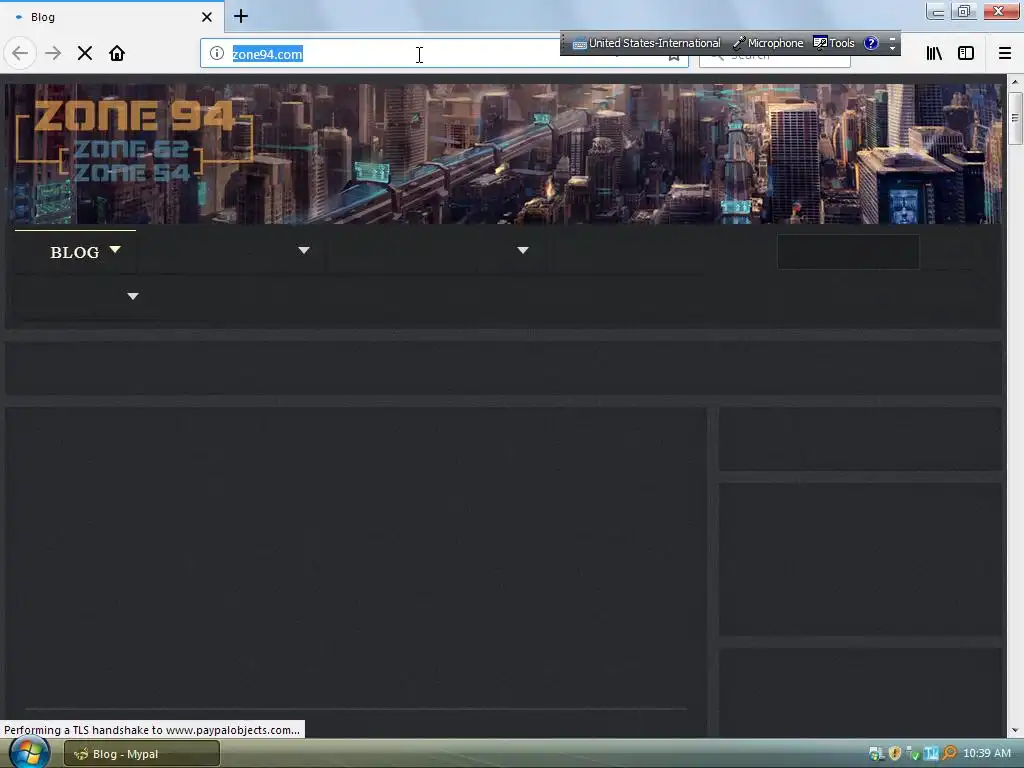Expand the second-row navigation dropdown arrow

[x=133, y=296]
